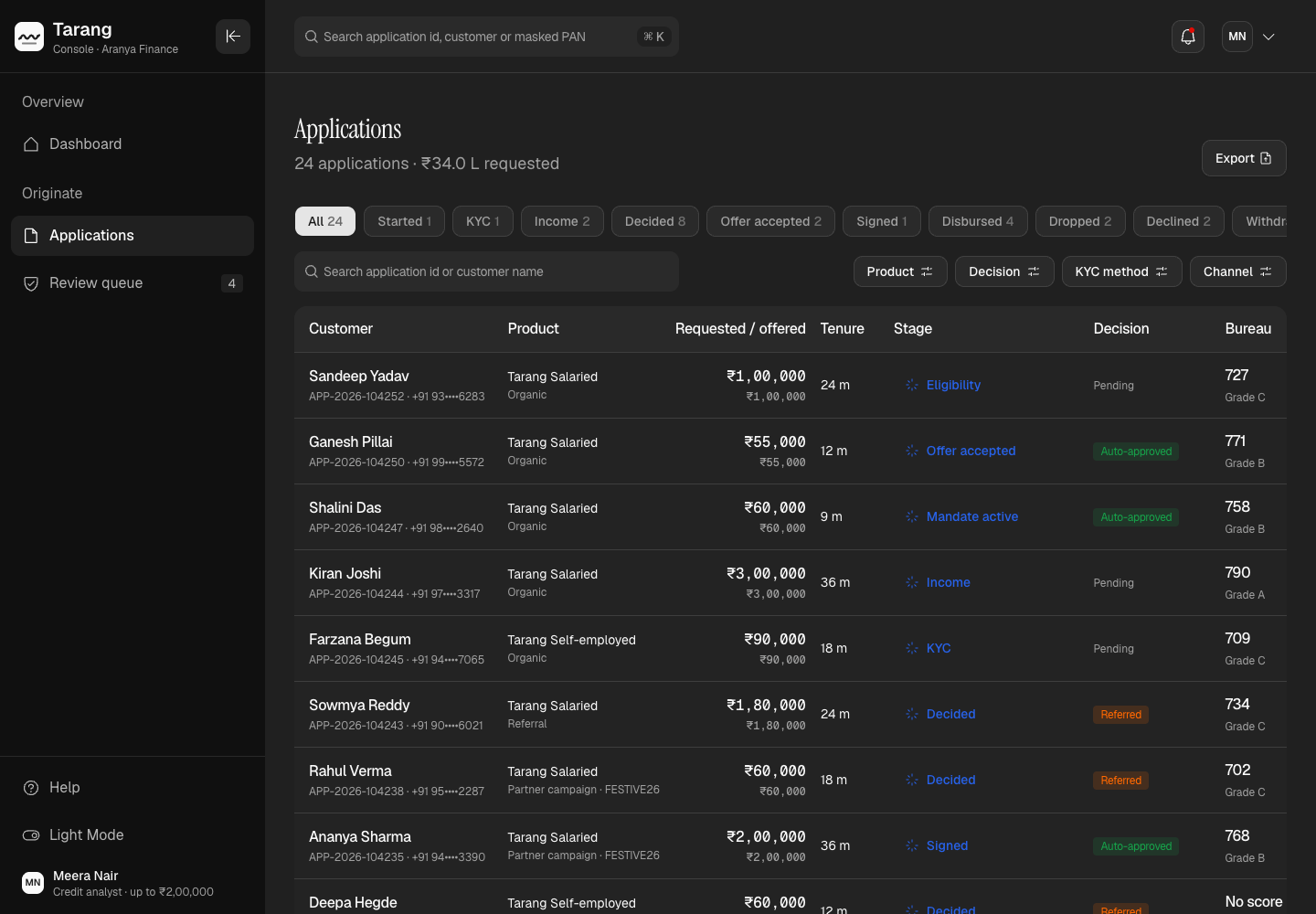
Task: Click the export file icon
Action: (x=1266, y=158)
